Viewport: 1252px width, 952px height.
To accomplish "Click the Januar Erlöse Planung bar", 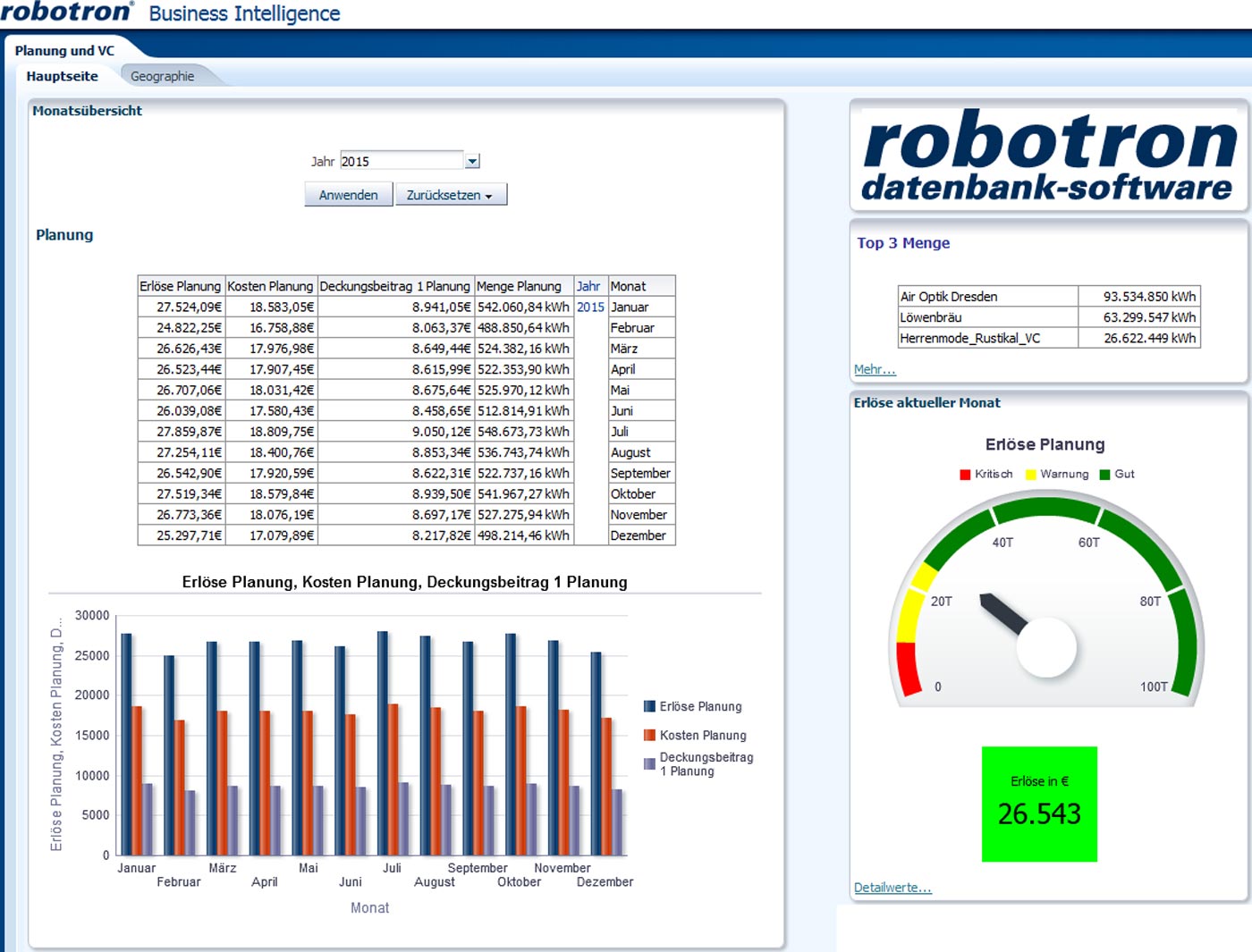I will point(126,744).
